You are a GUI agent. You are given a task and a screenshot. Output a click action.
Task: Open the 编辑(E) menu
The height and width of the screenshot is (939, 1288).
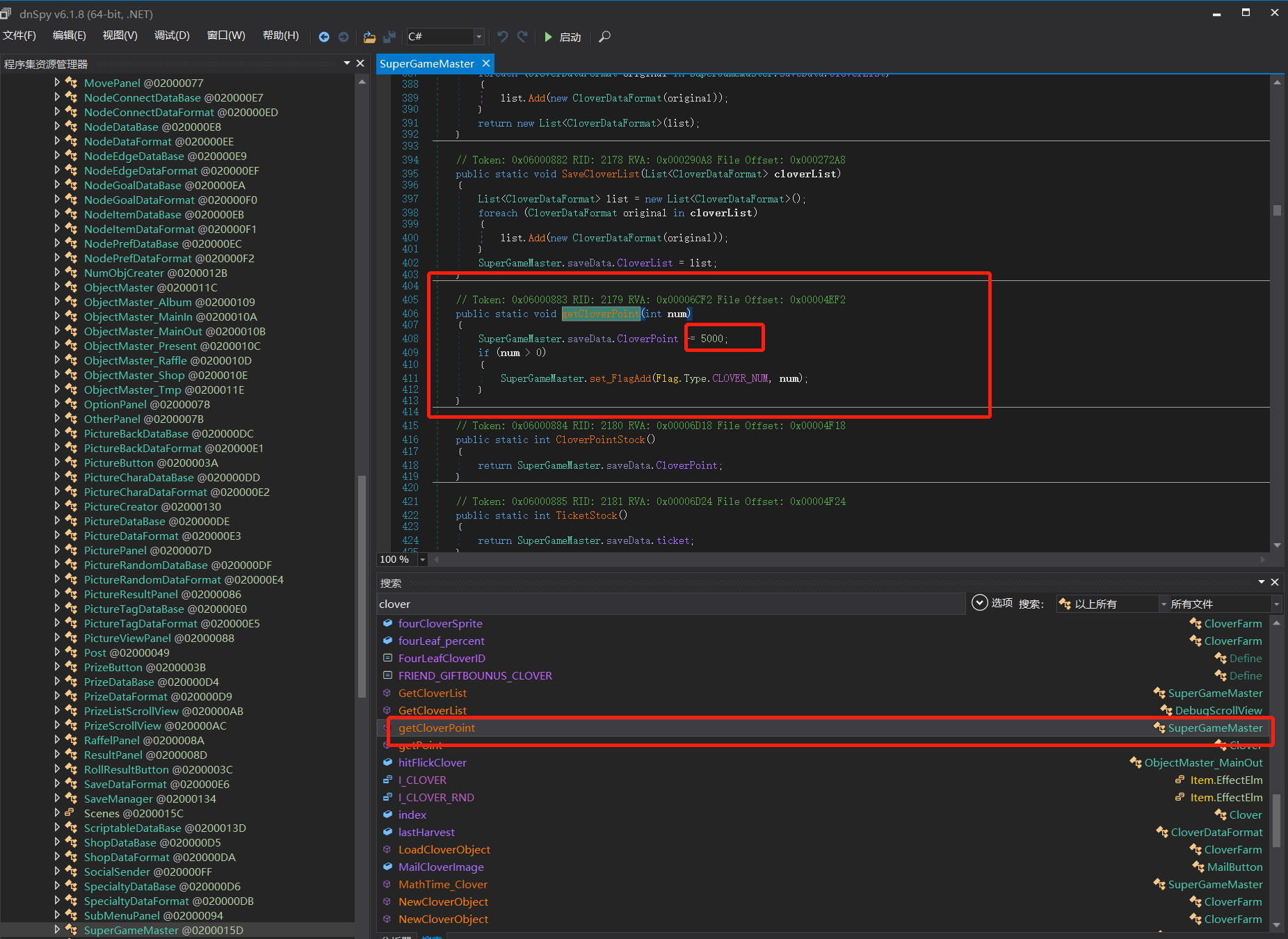point(70,36)
